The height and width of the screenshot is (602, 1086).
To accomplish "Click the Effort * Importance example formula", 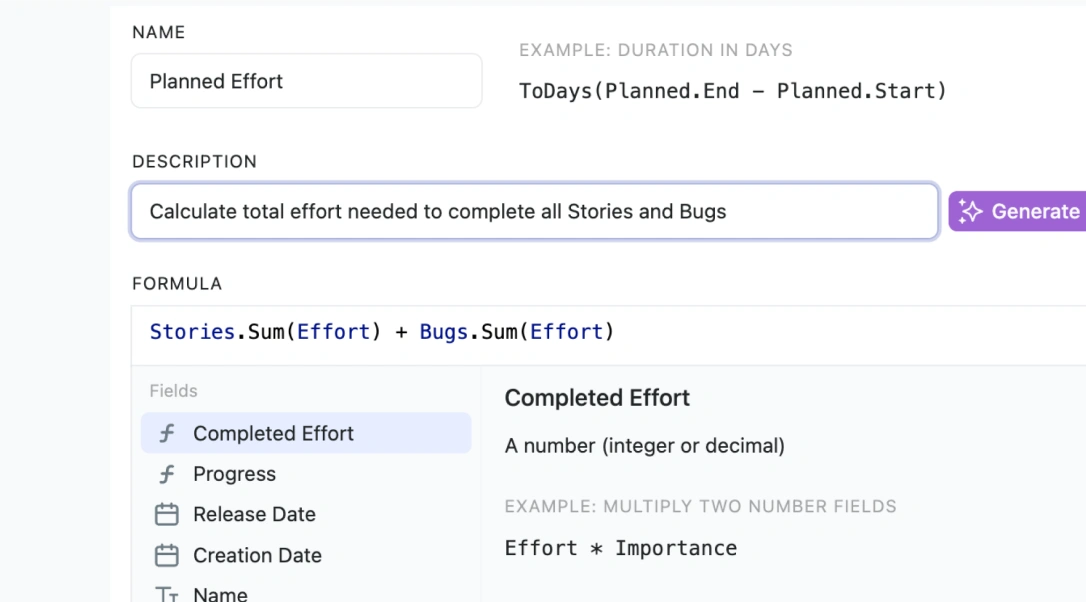I will tap(620, 548).
